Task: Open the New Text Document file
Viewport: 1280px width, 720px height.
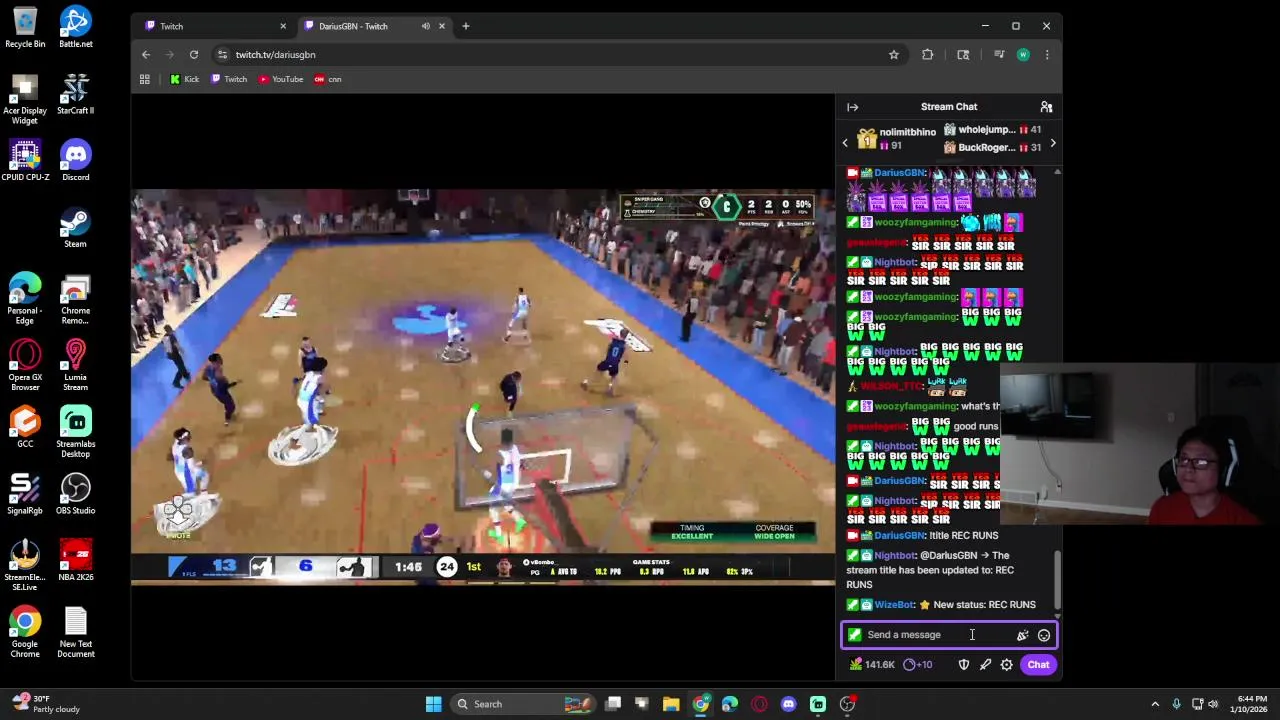Action: click(x=76, y=632)
